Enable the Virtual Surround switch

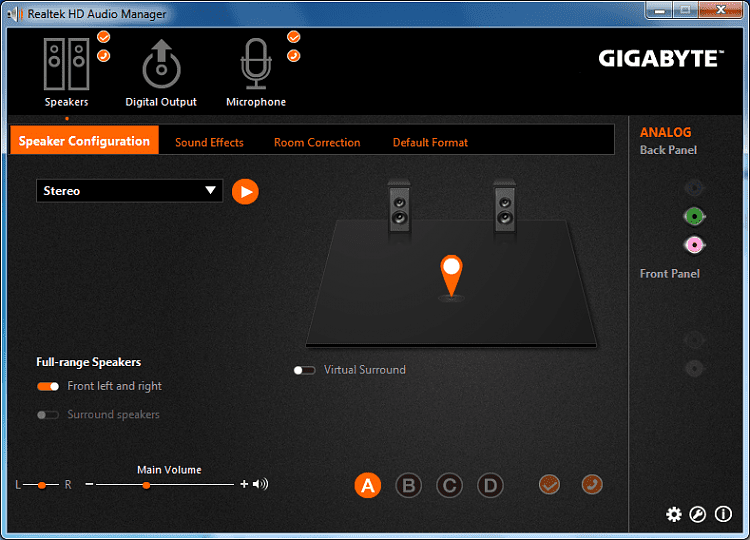305,370
